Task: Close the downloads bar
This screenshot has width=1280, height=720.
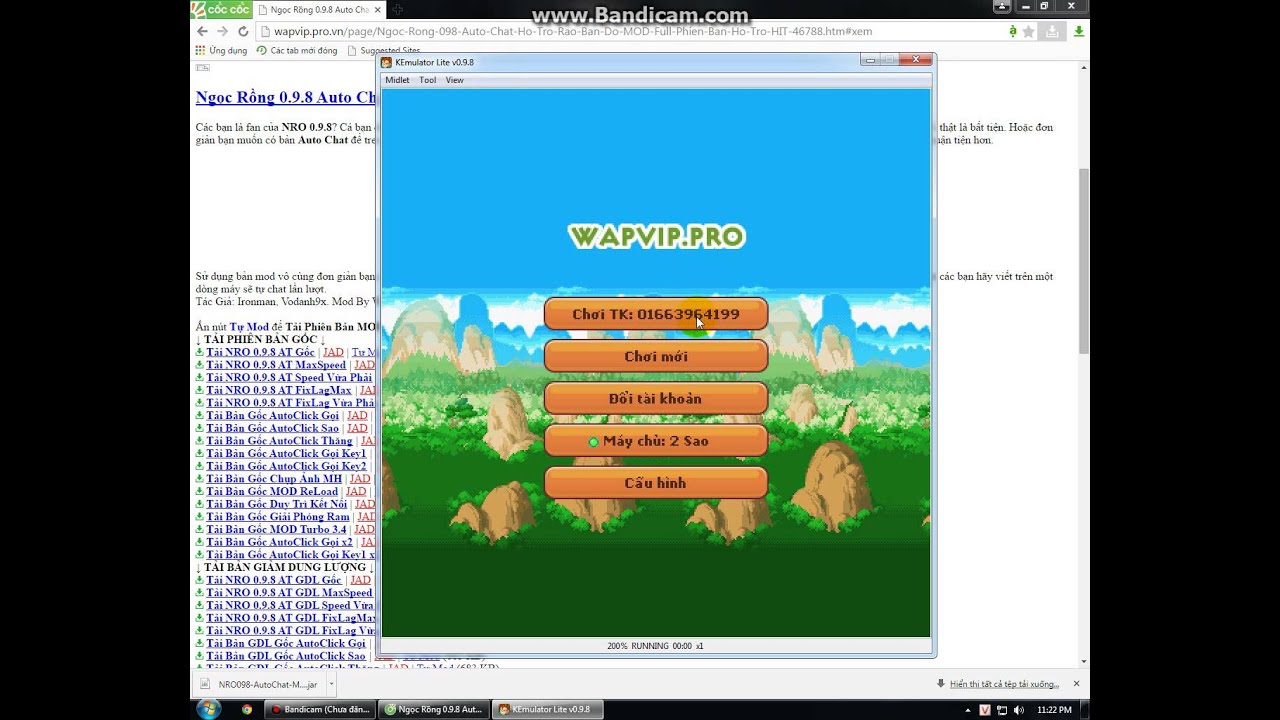Action: [x=1076, y=684]
